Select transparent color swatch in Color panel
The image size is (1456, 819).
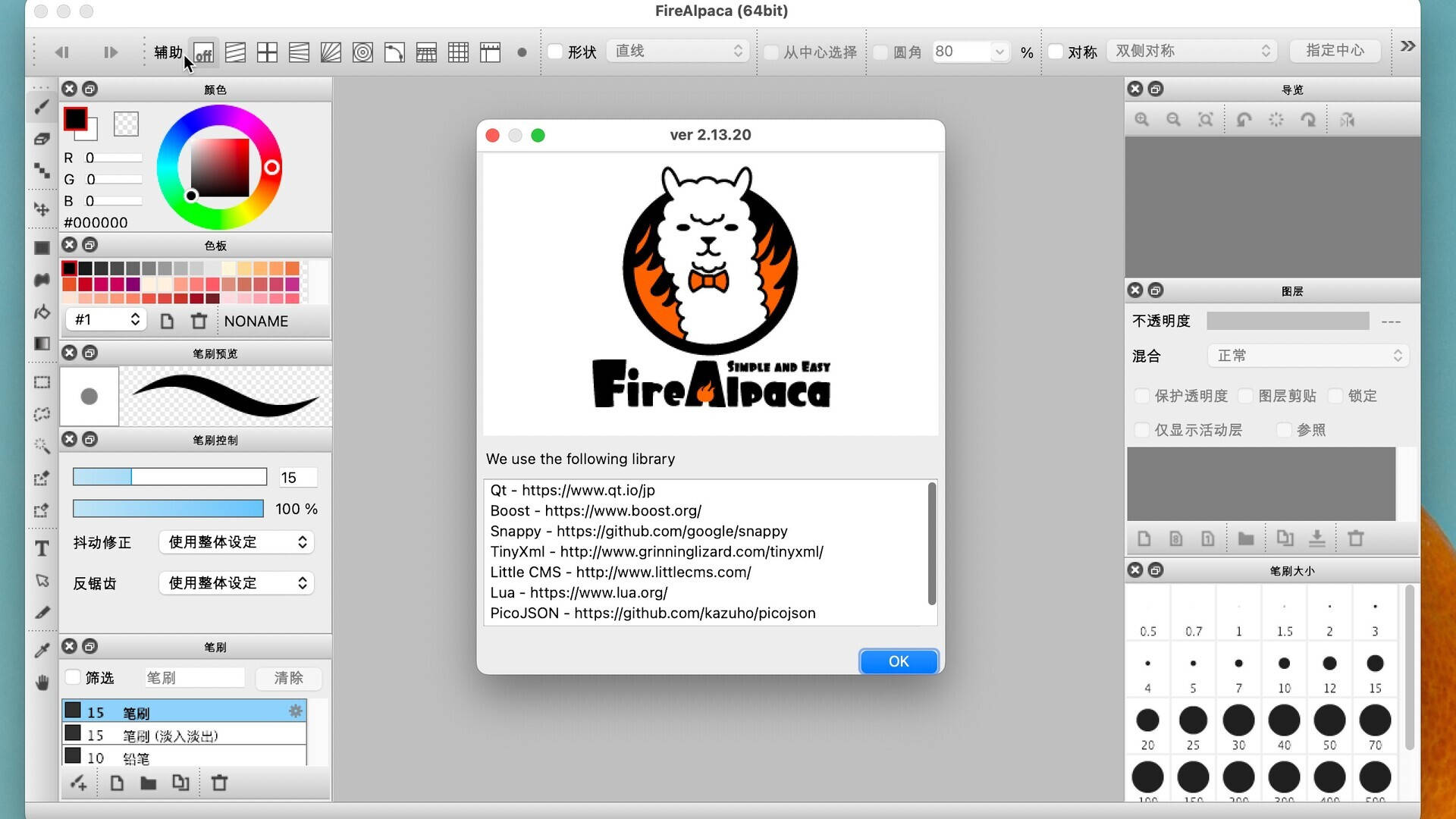pyautogui.click(x=126, y=124)
